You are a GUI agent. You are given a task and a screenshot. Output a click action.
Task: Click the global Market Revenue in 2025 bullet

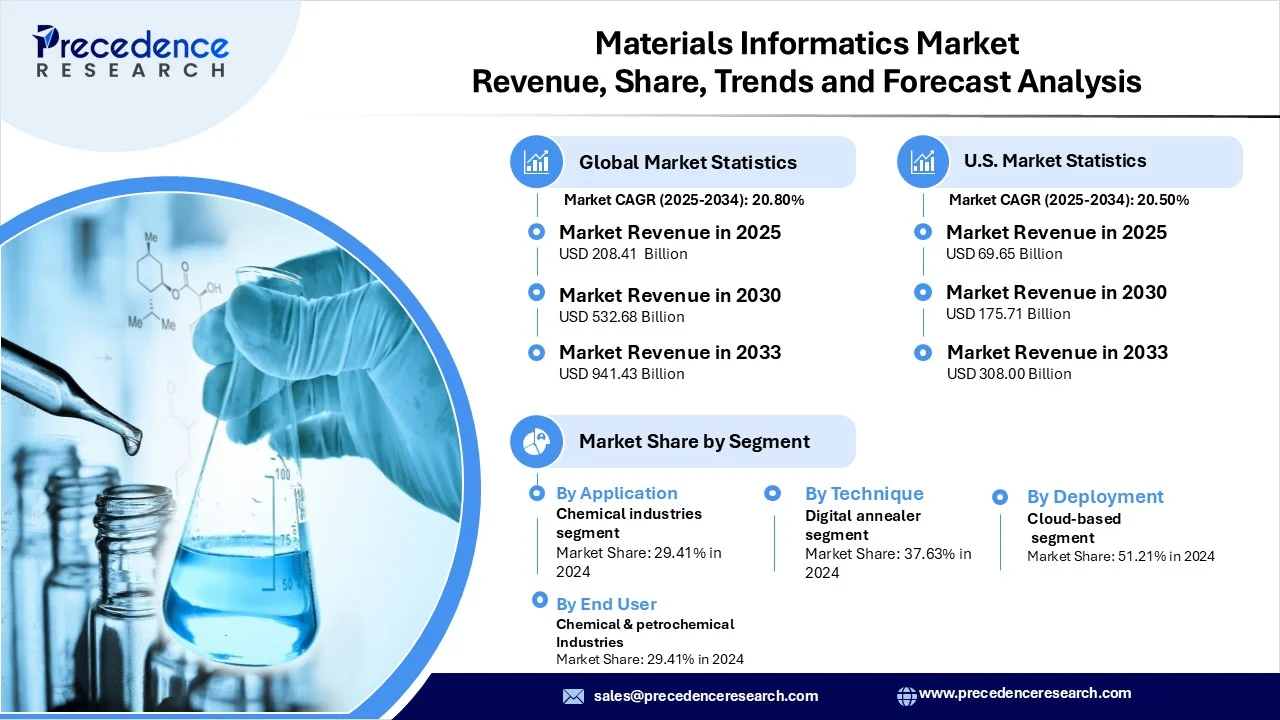tap(537, 232)
